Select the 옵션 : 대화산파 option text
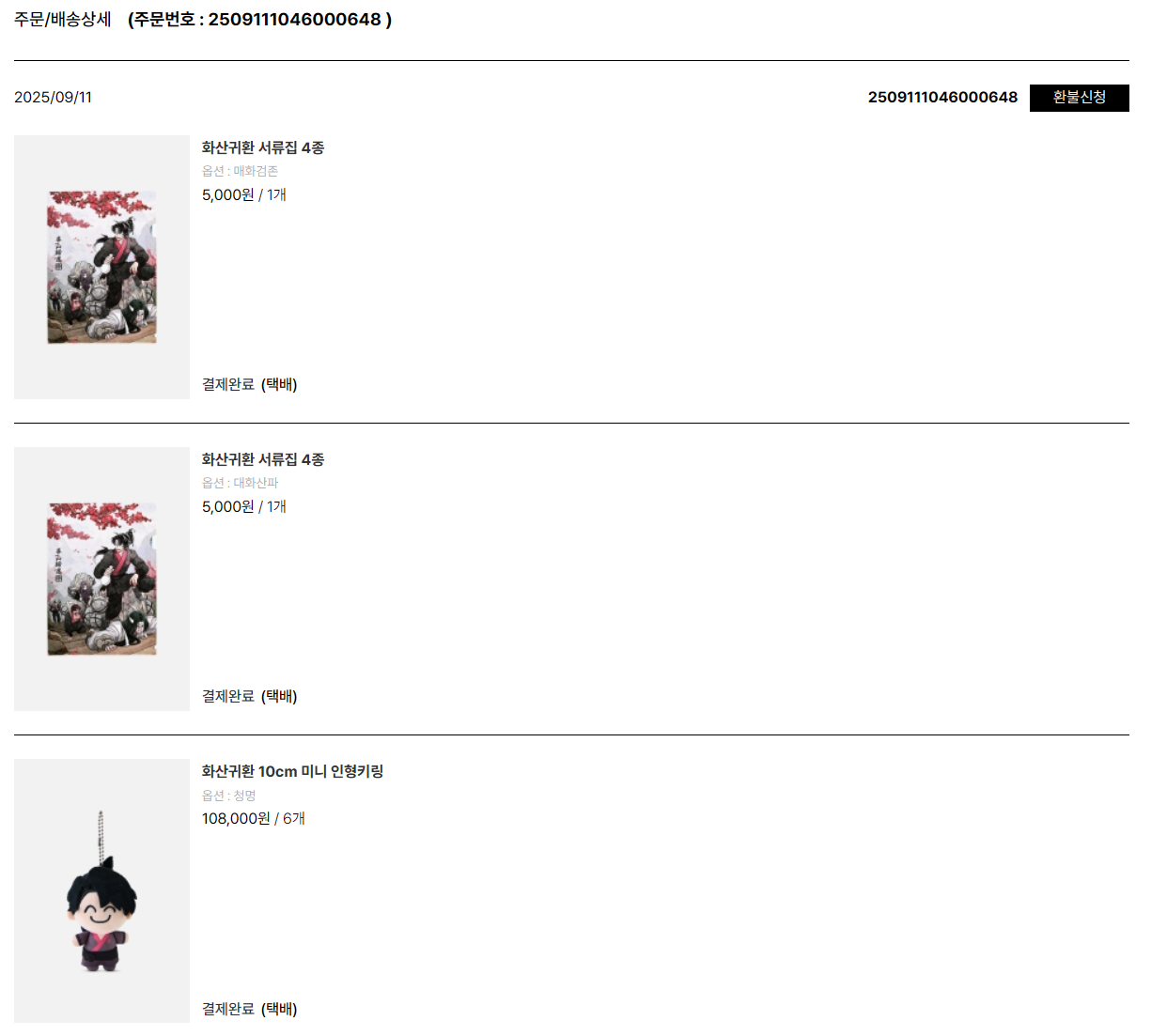The image size is (1167, 1036). click(240, 483)
